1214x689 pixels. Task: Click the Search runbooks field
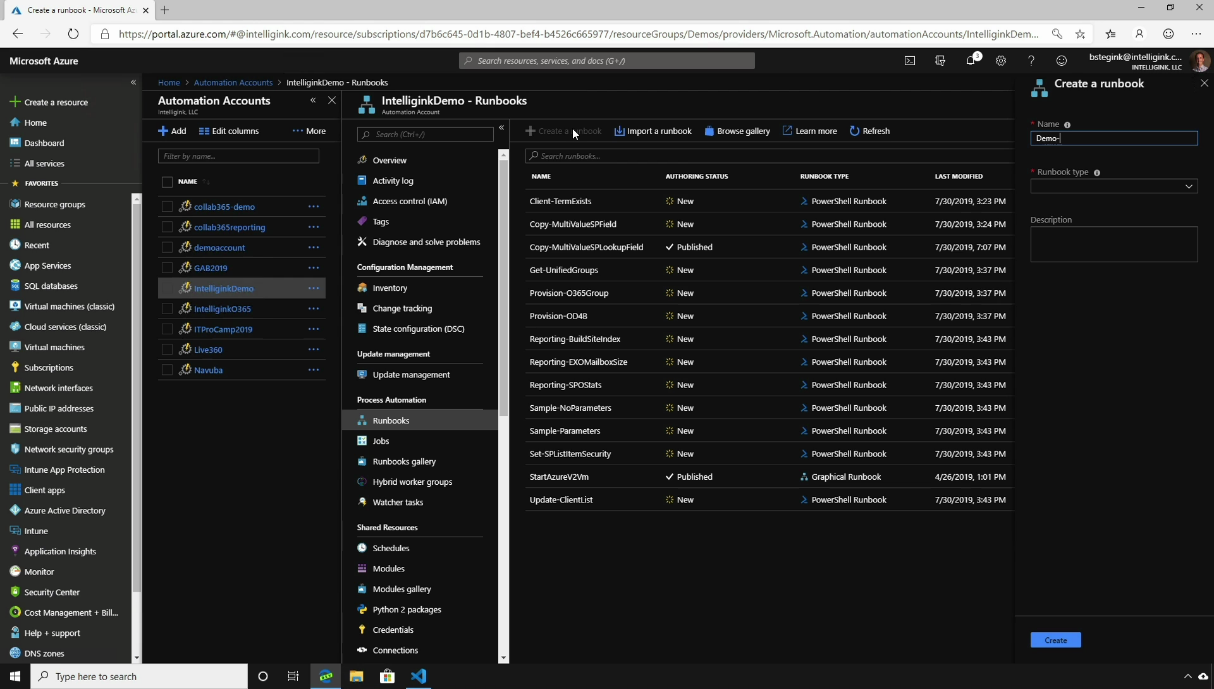(x=768, y=156)
